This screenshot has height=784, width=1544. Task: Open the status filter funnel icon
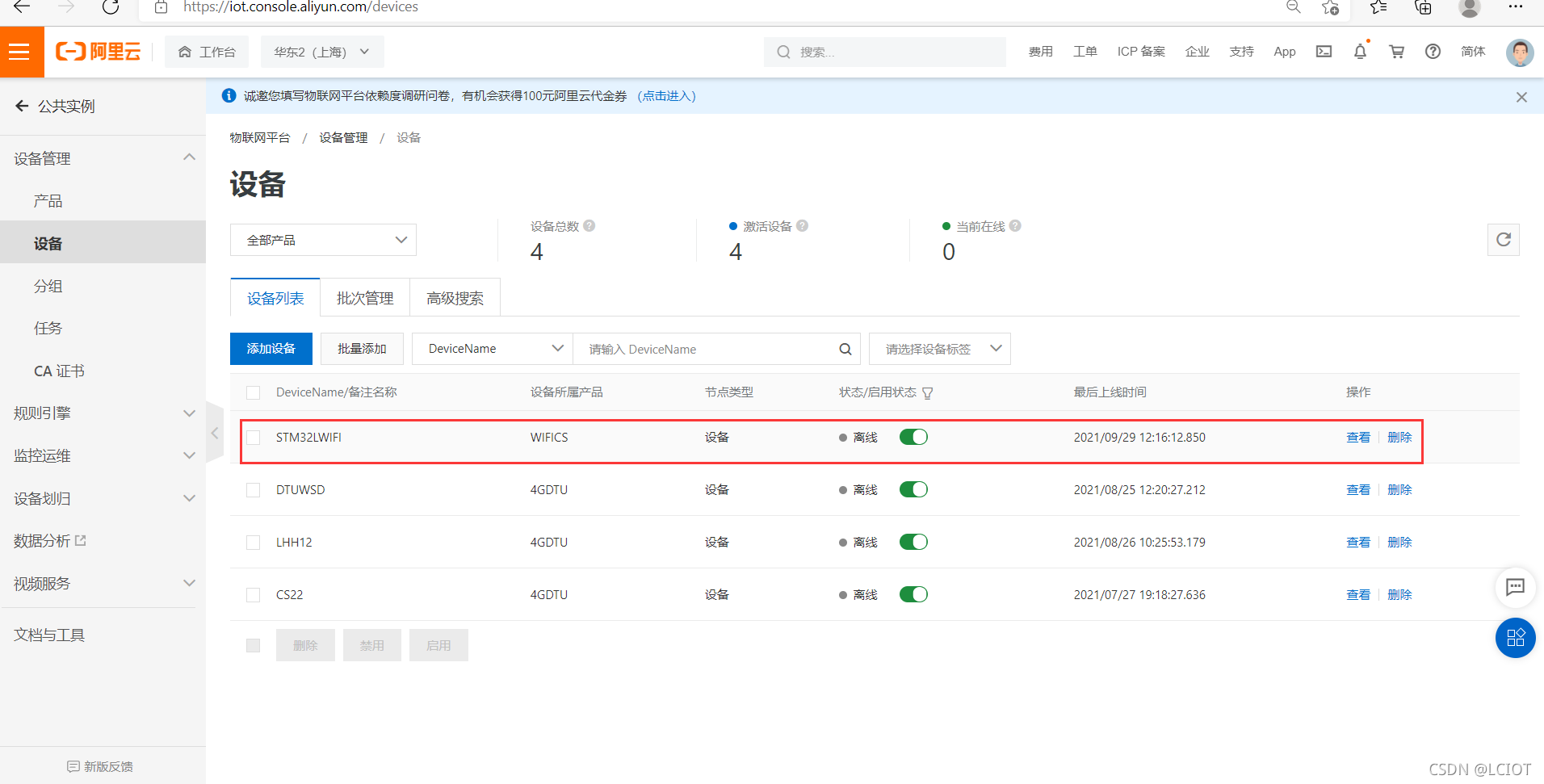click(x=928, y=393)
